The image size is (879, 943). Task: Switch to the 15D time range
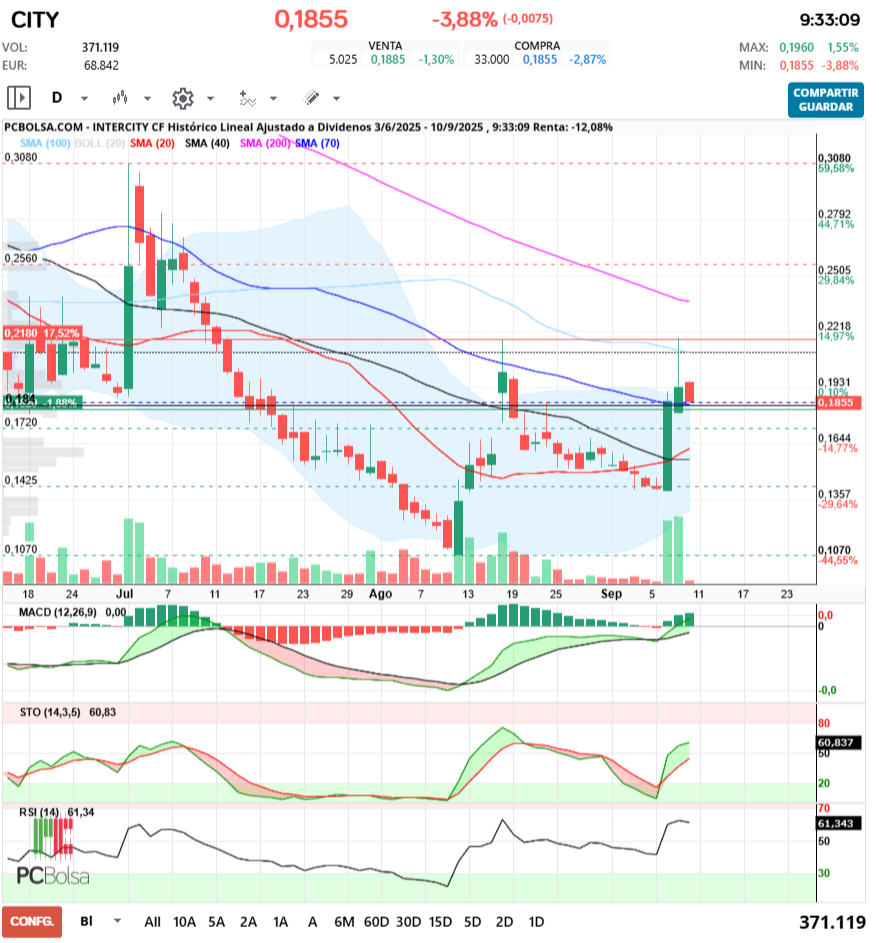pos(440,922)
